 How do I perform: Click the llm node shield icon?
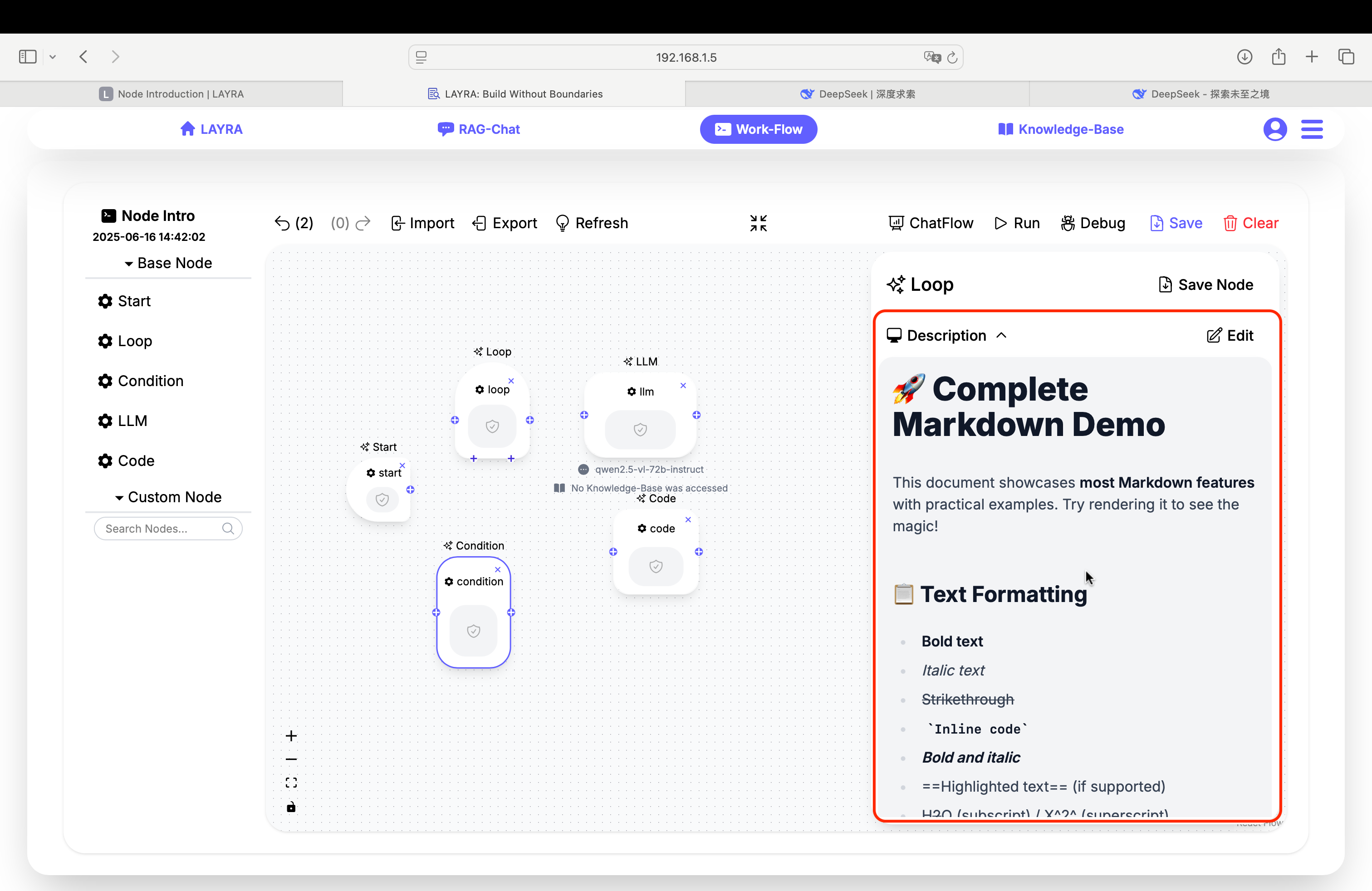[x=640, y=429]
